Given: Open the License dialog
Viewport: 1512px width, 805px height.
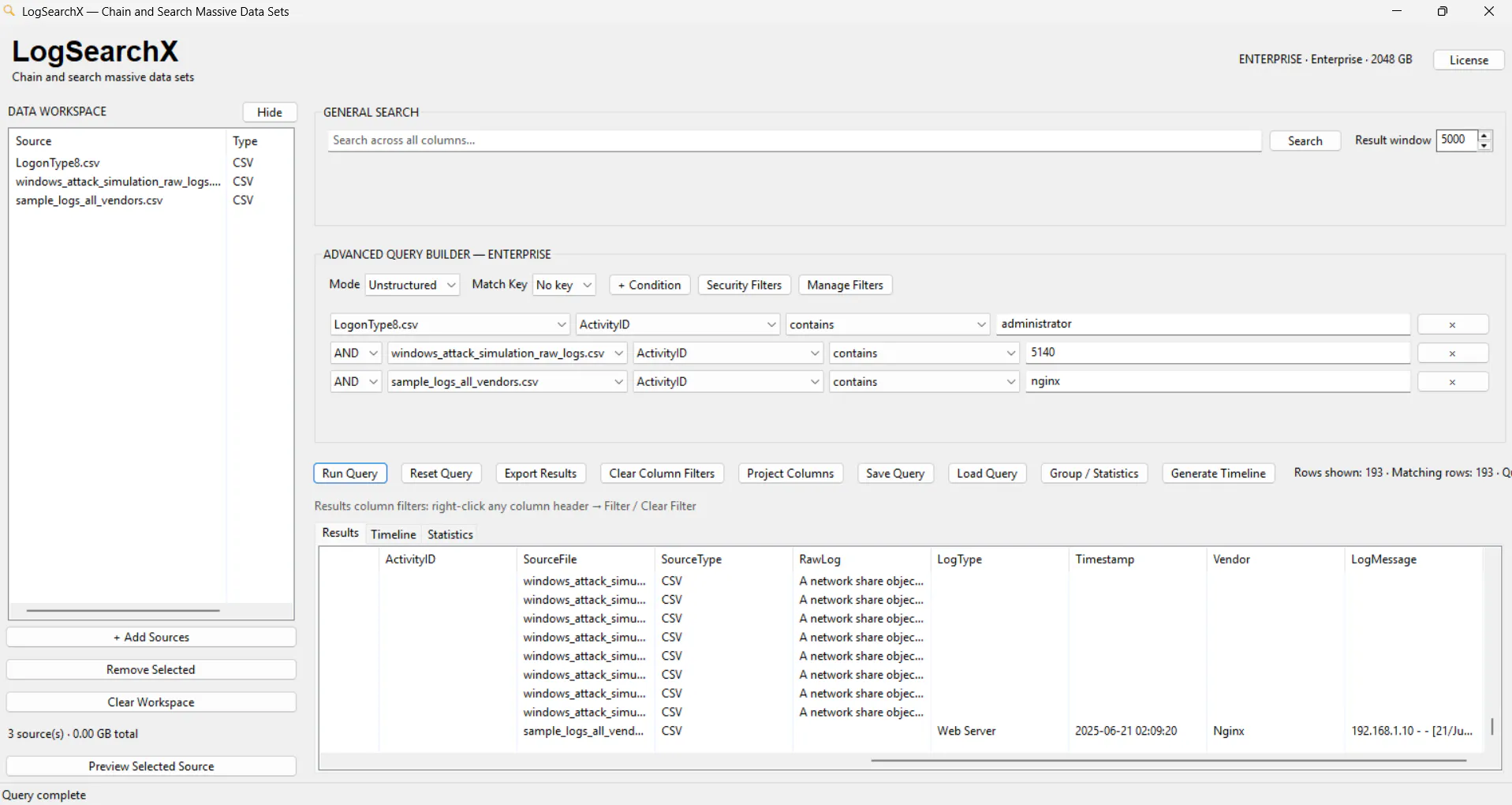Looking at the screenshot, I should pos(1469,60).
